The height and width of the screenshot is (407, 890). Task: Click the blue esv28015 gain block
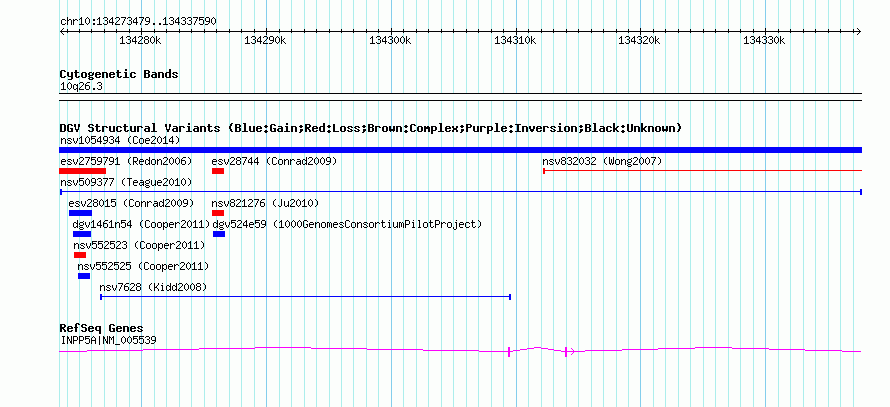click(80, 213)
